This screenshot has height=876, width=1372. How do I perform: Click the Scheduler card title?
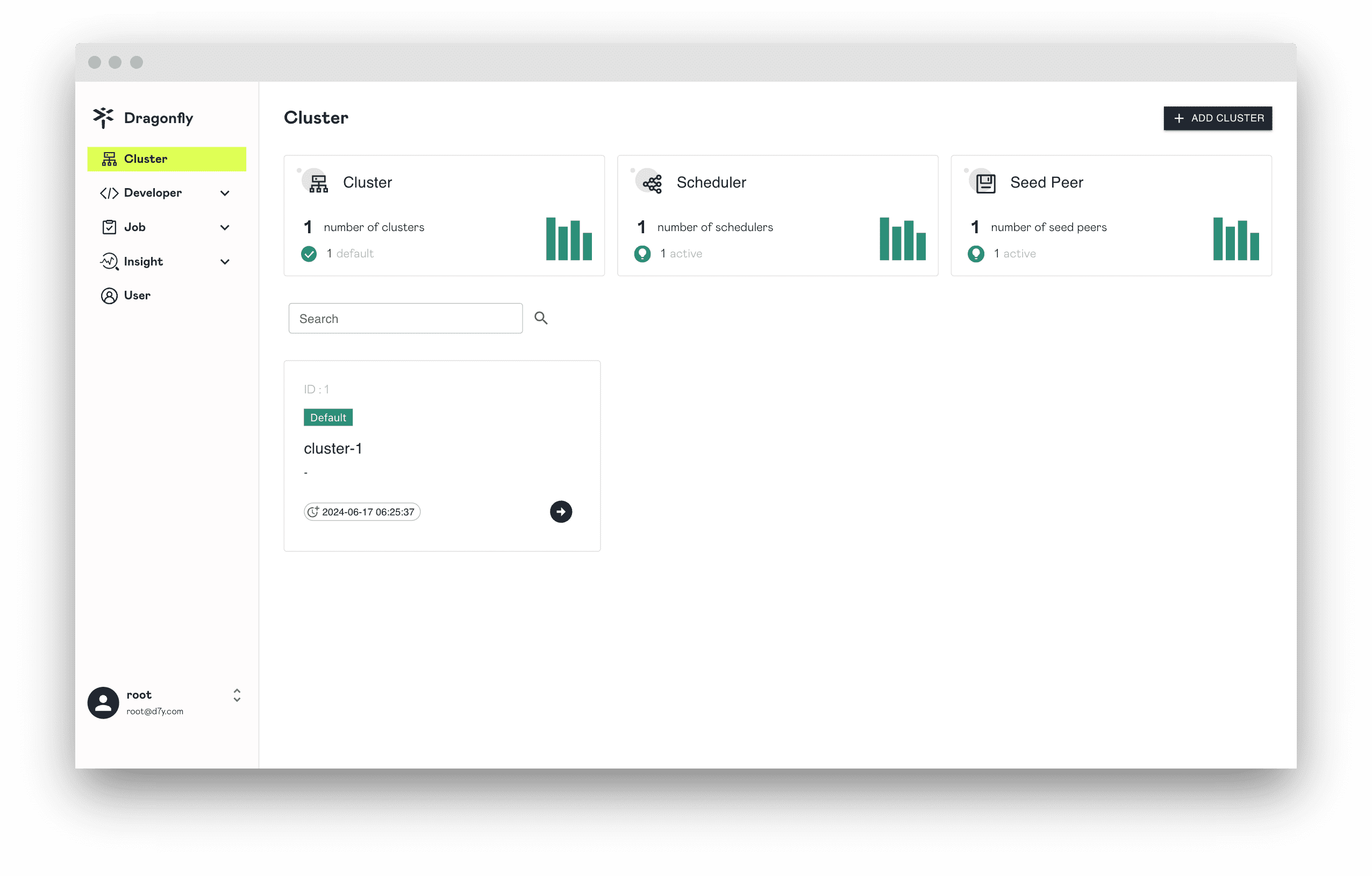pyautogui.click(x=711, y=183)
